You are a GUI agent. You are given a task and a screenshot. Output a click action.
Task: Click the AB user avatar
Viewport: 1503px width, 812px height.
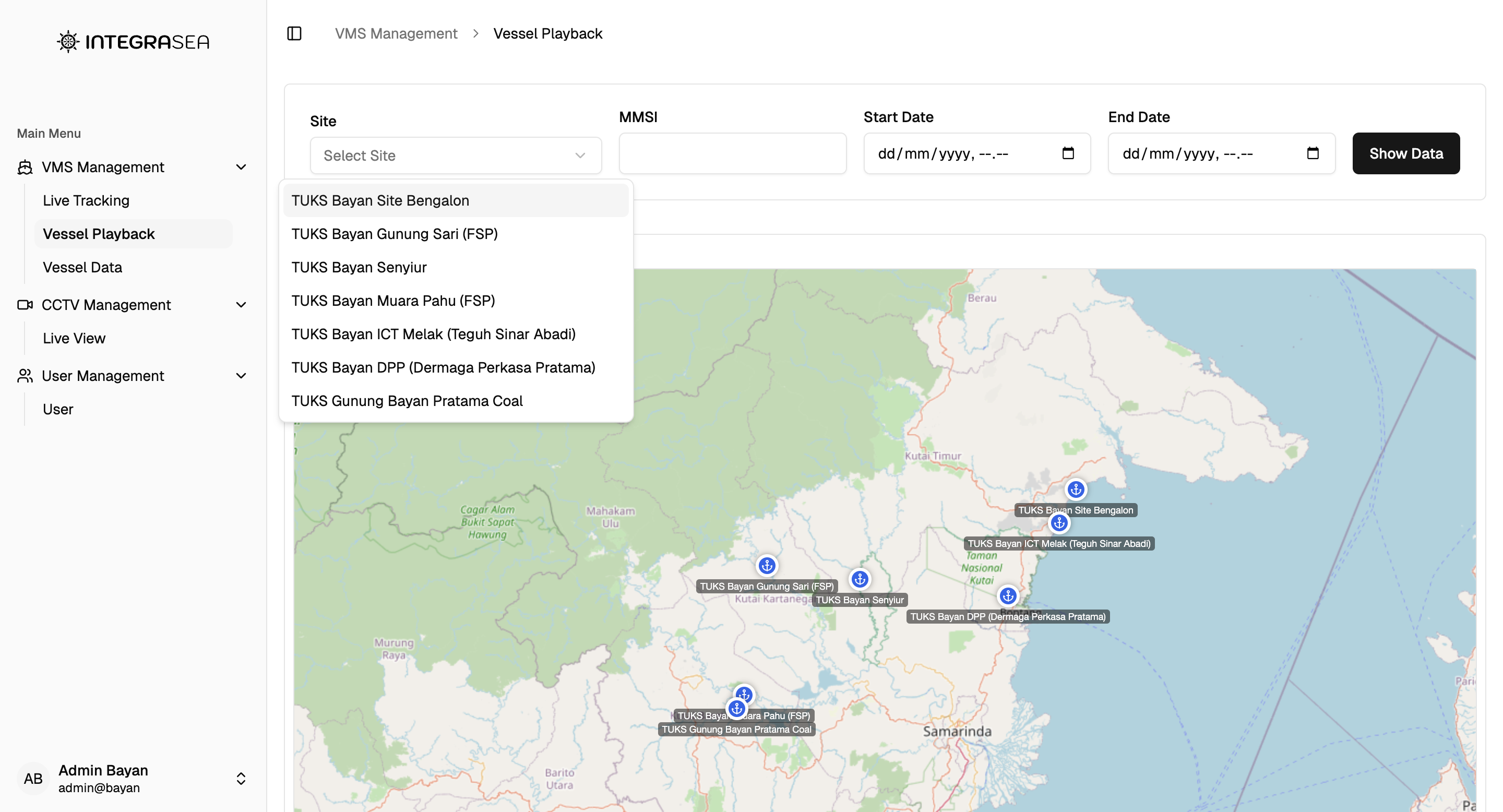click(33, 778)
